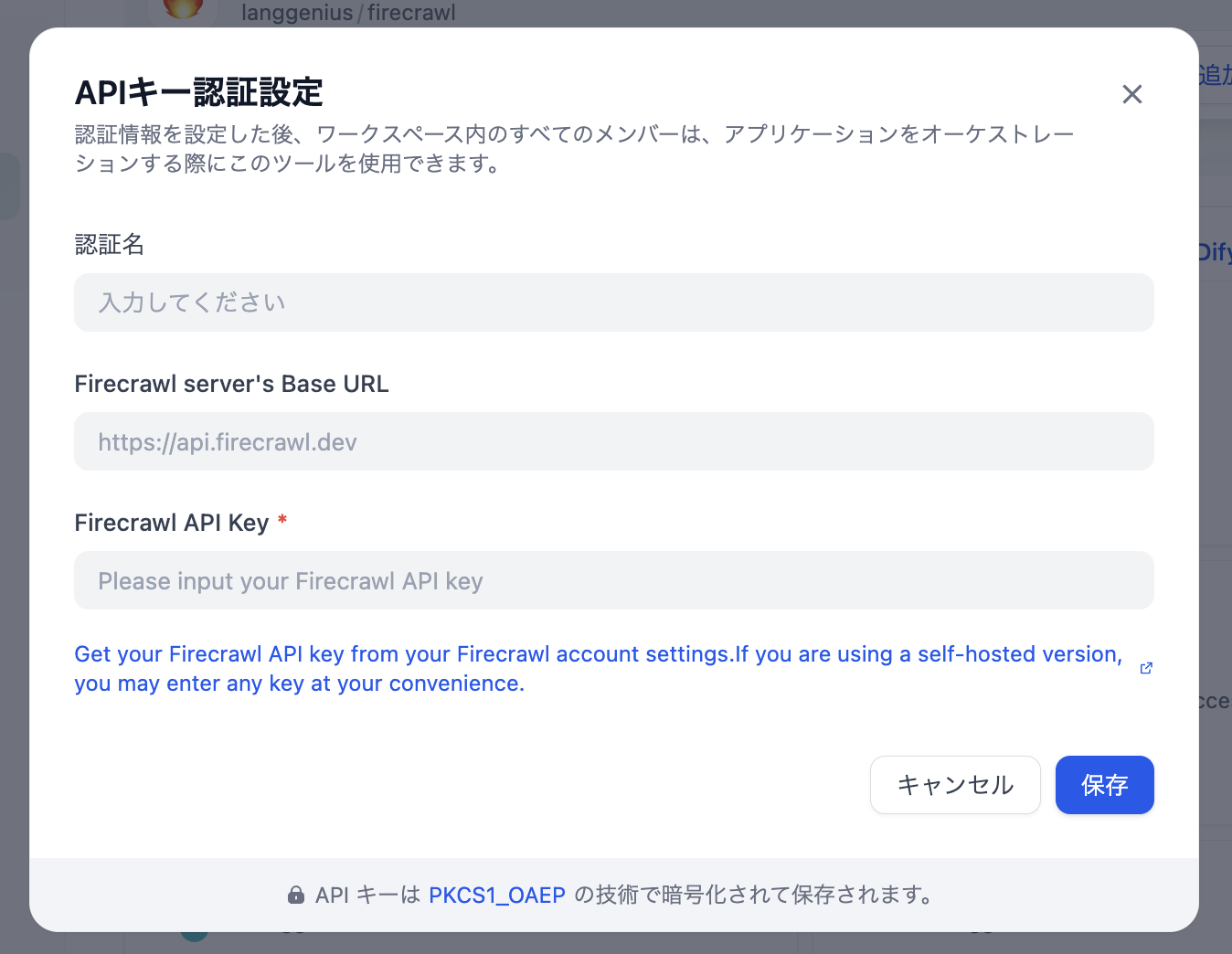Click the red required asterisk by API Key

pyautogui.click(x=282, y=520)
